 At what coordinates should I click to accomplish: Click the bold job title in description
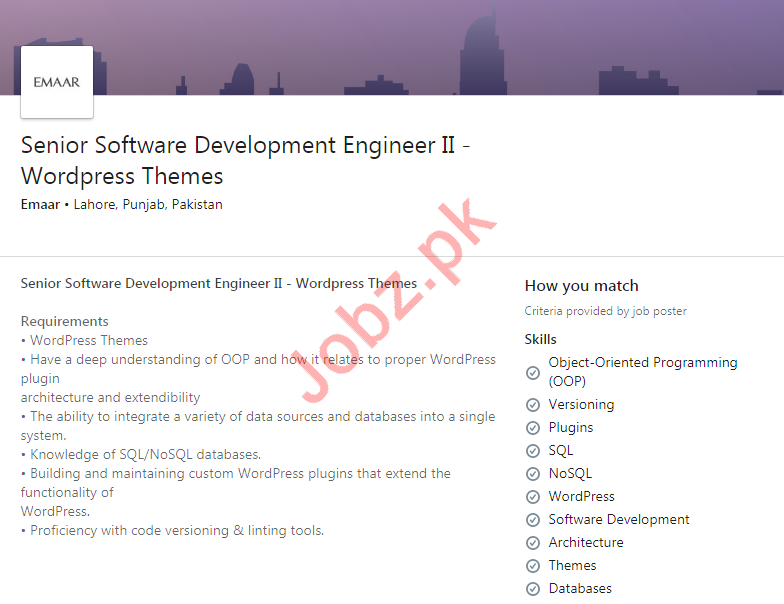click(x=218, y=283)
